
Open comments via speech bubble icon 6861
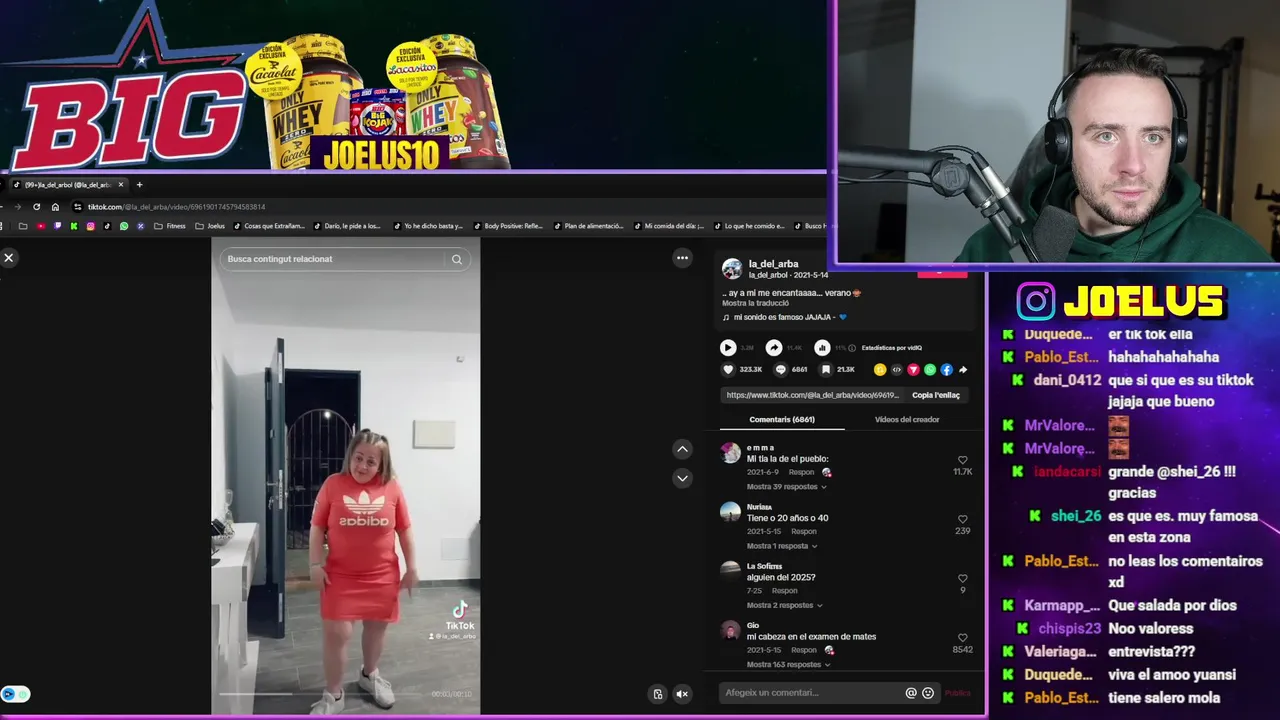(x=781, y=370)
